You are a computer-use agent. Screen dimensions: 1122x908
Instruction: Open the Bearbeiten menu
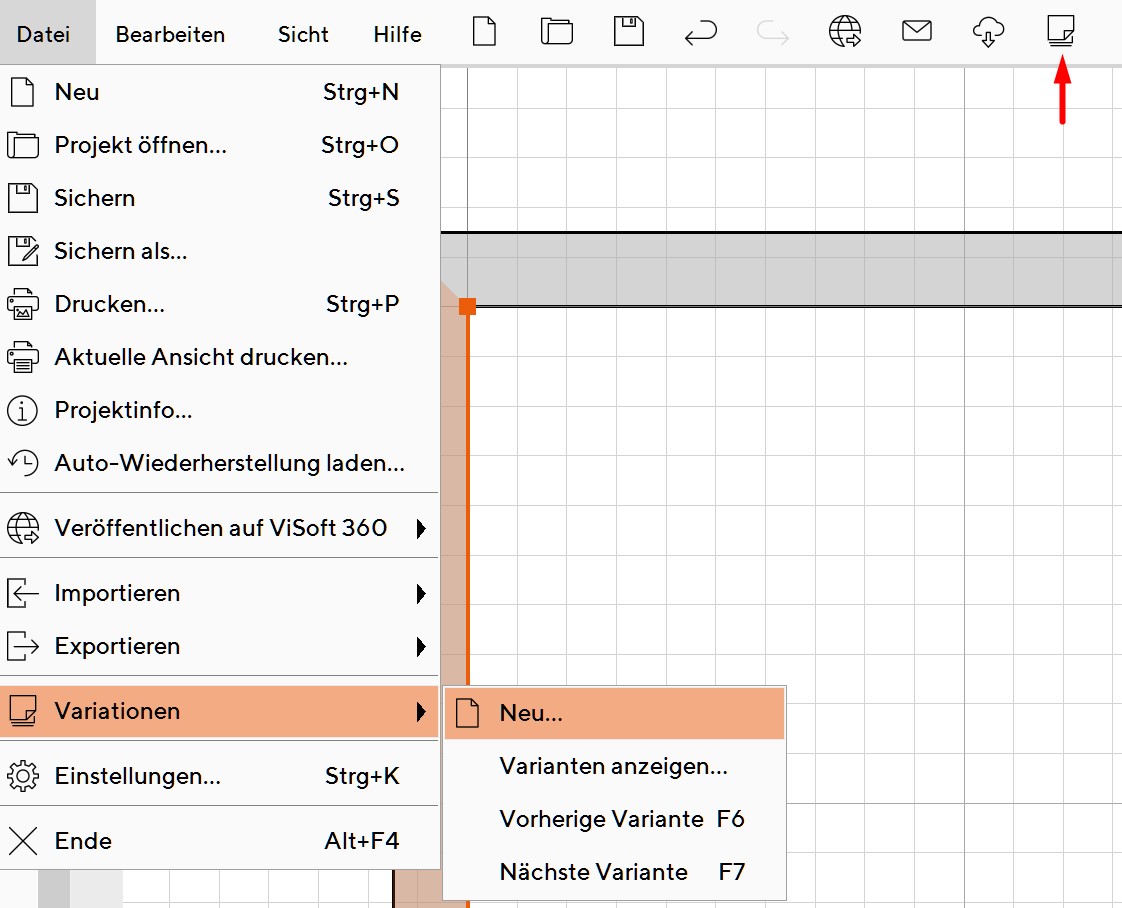click(x=170, y=33)
